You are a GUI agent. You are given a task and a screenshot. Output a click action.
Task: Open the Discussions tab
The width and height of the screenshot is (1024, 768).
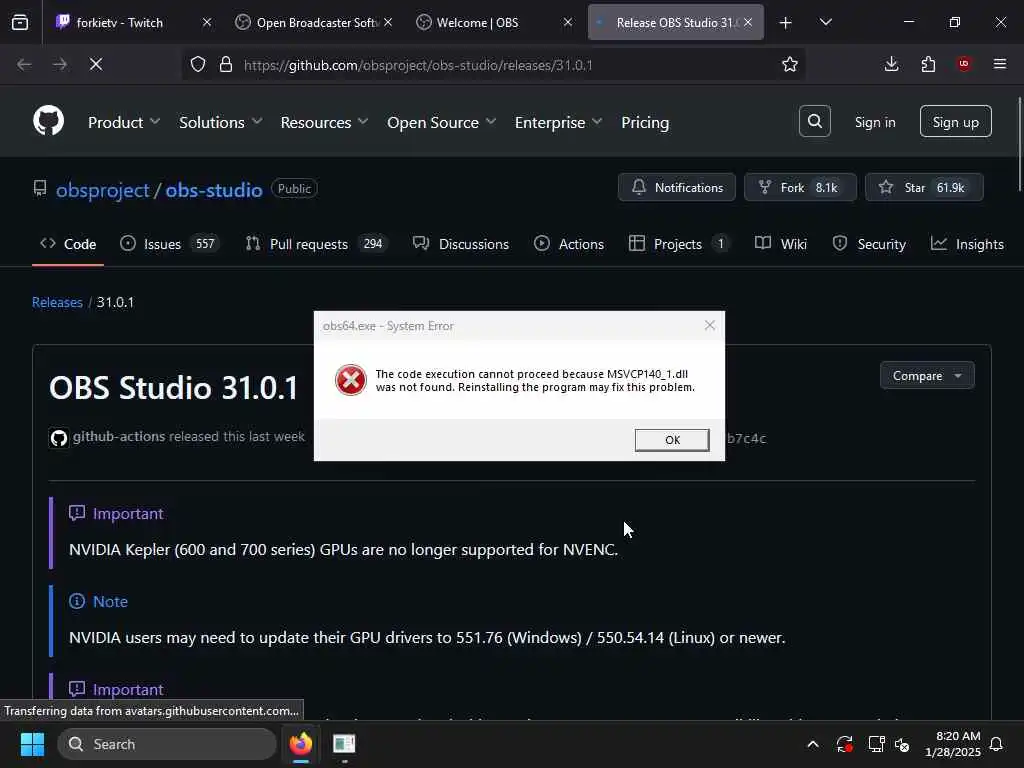click(x=461, y=244)
